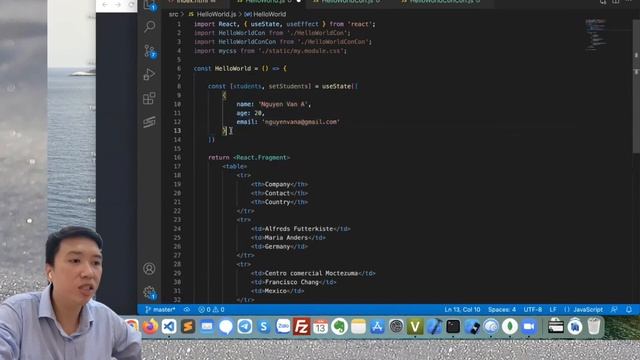
Task: Open Telegram from the dock
Action: point(245,327)
